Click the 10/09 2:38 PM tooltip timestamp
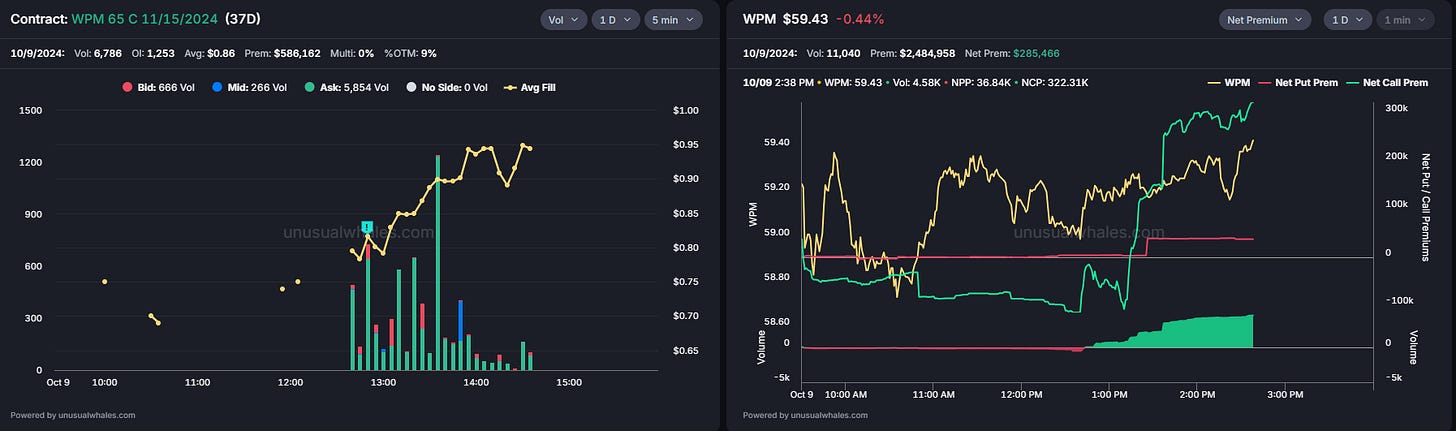Image resolution: width=1456 pixels, height=431 pixels. coord(778,82)
